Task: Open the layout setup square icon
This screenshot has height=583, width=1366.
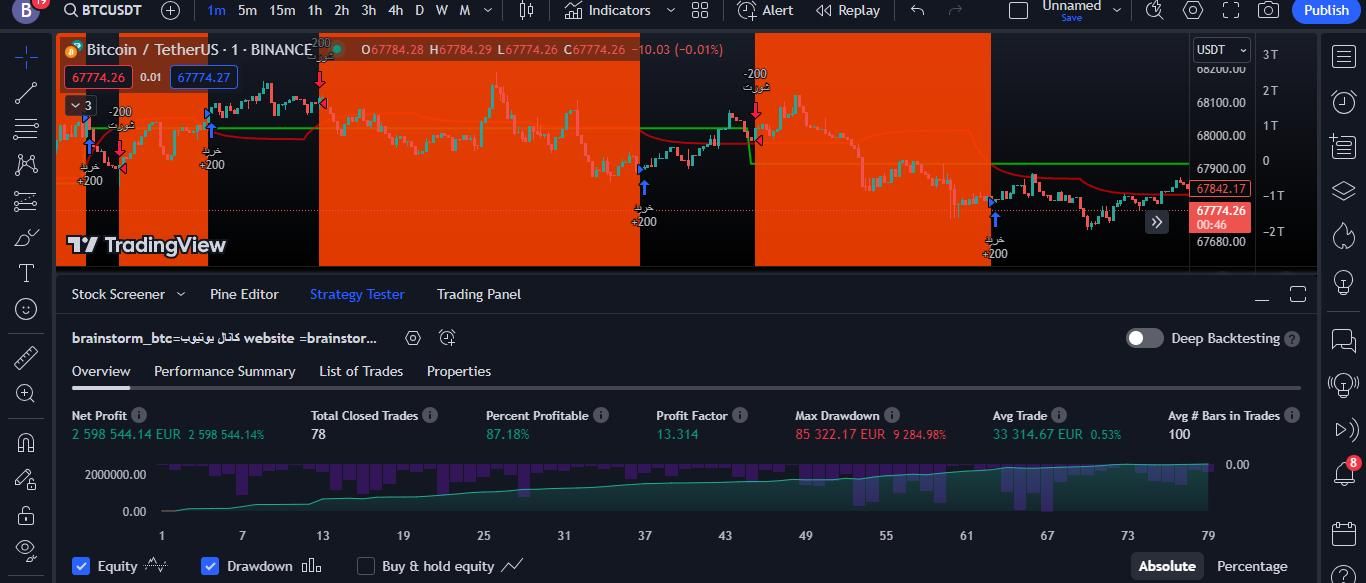Action: point(1018,10)
